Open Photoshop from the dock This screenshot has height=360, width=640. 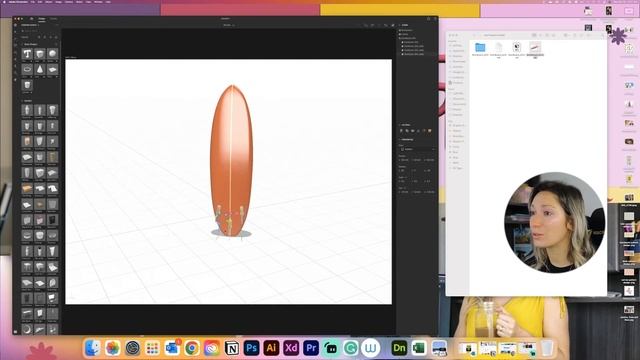[251, 348]
